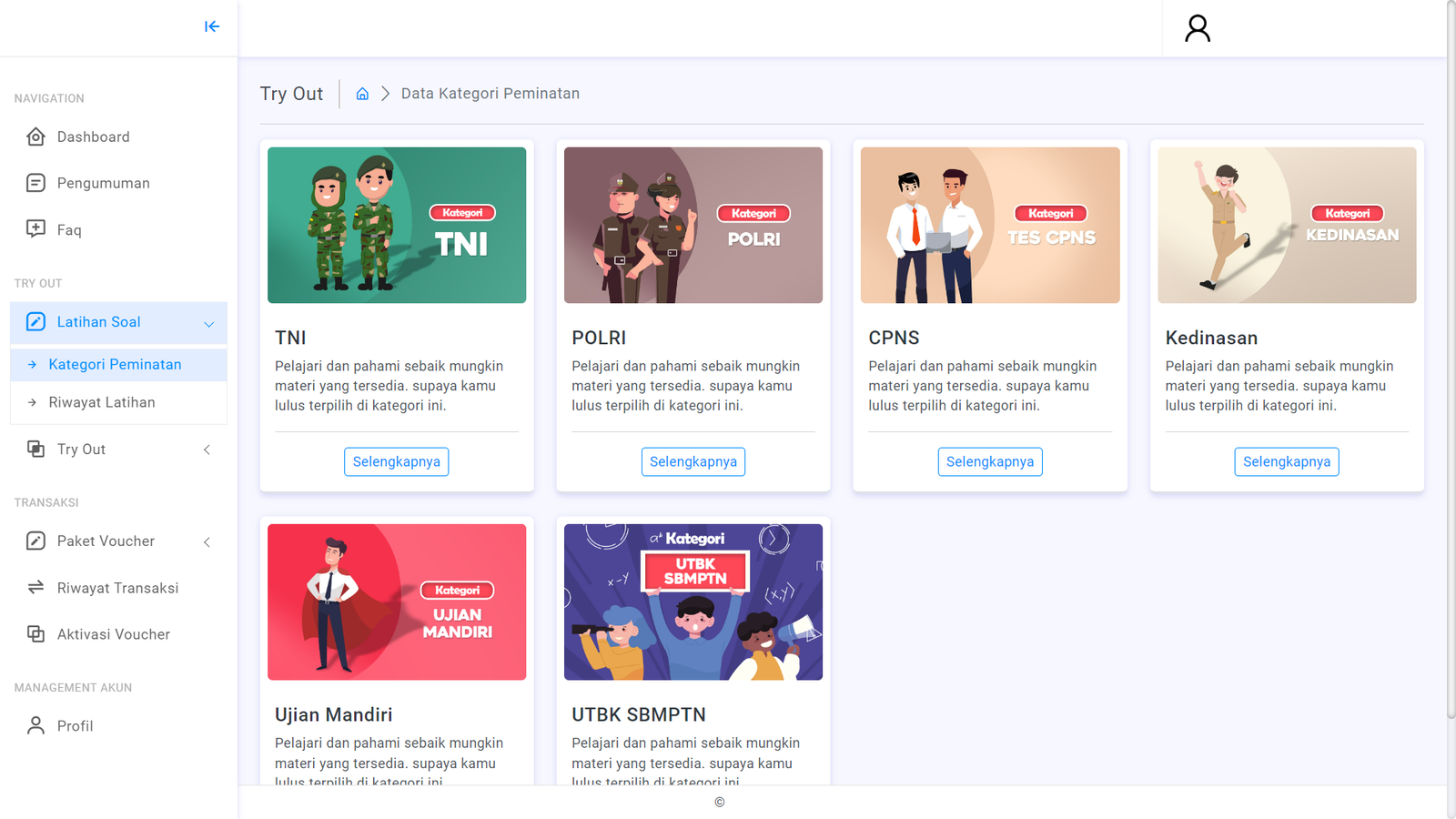
Task: Click the UTBK SBMPTN card illustration
Action: (693, 601)
